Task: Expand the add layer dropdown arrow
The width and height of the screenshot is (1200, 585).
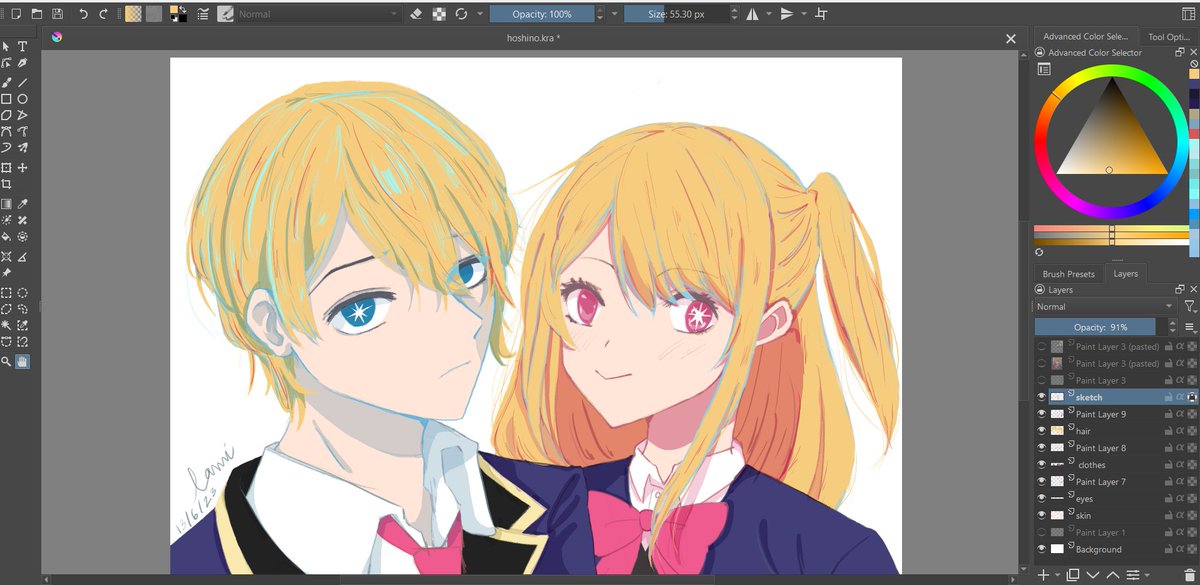Action: (x=1058, y=575)
